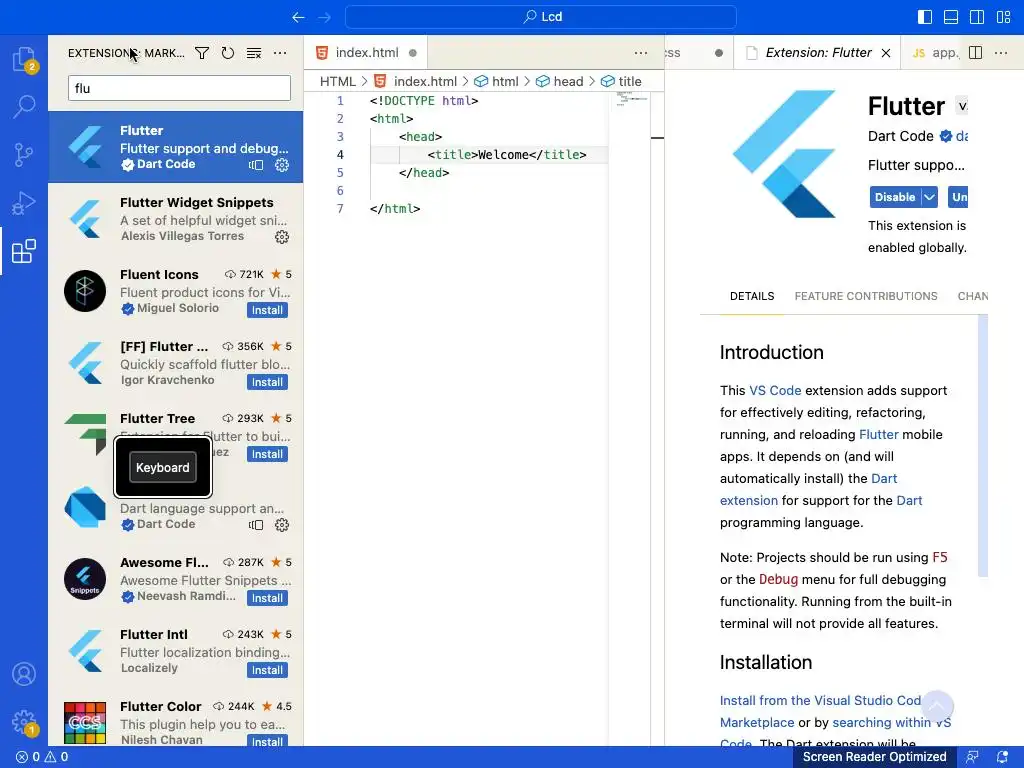Open the Run and Debug view
Viewport: 1024px width, 768px height.
click(x=24, y=203)
